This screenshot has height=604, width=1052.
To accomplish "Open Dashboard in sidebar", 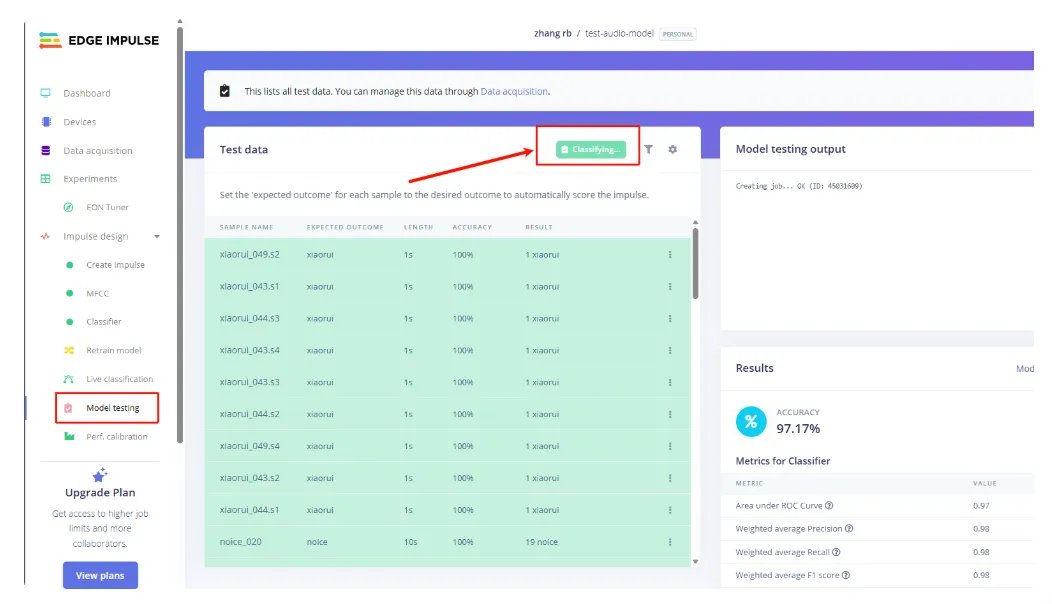I will pyautogui.click(x=87, y=93).
